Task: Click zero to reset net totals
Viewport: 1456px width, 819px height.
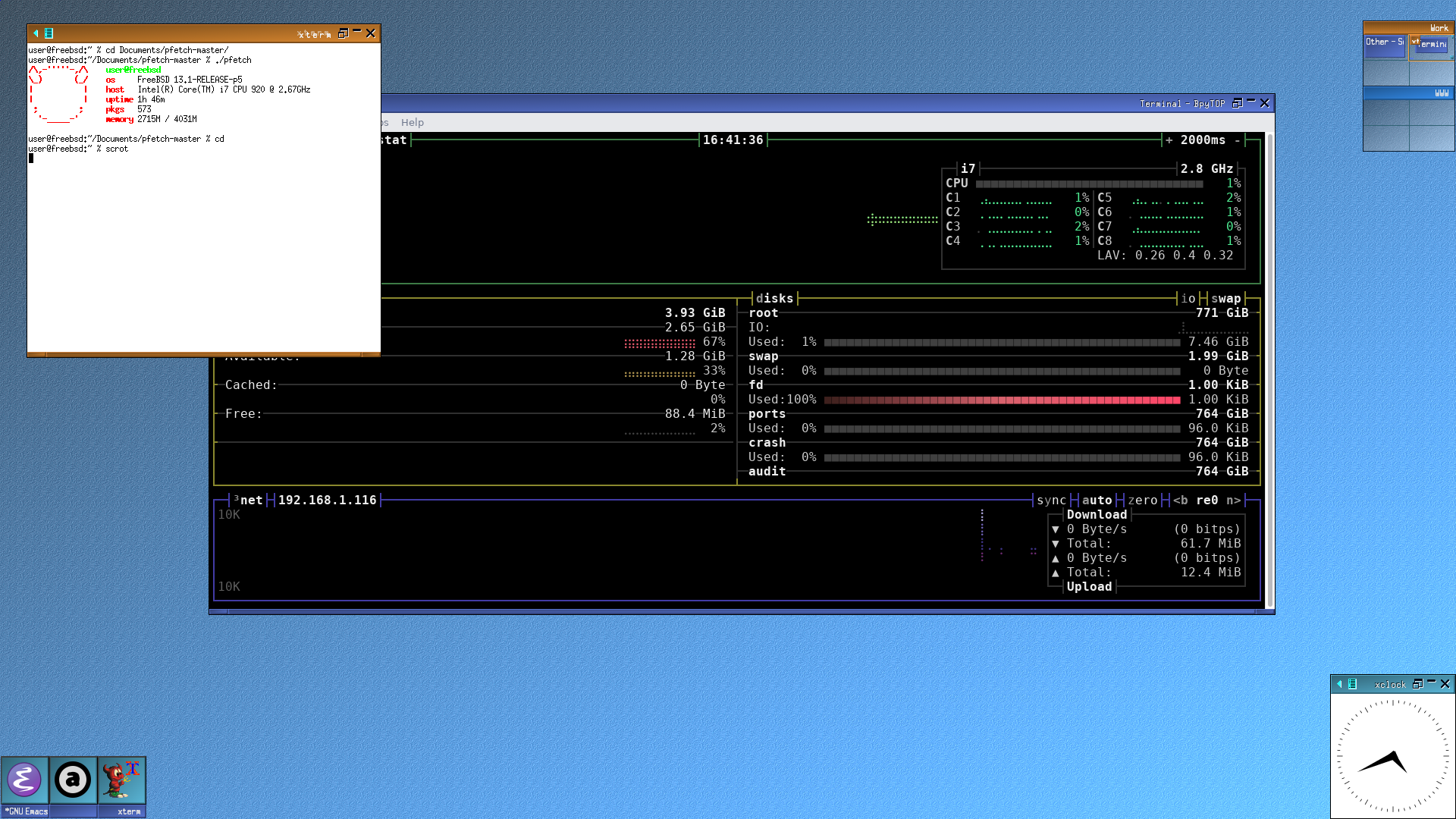Action: point(1142,500)
